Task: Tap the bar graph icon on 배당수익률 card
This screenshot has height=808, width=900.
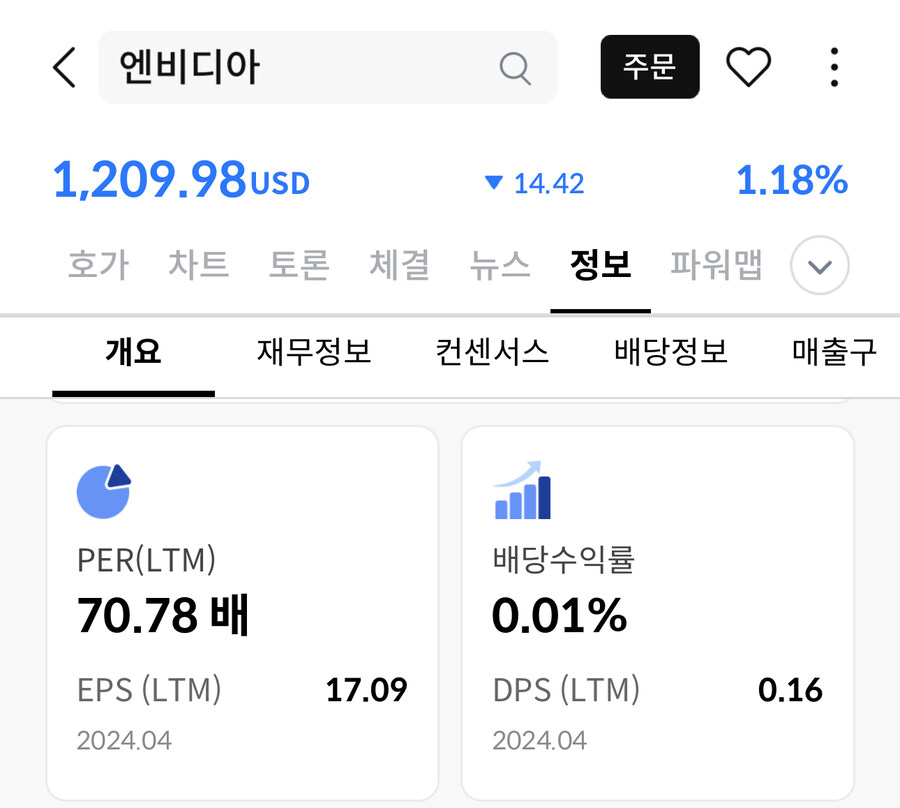Action: pyautogui.click(x=523, y=490)
